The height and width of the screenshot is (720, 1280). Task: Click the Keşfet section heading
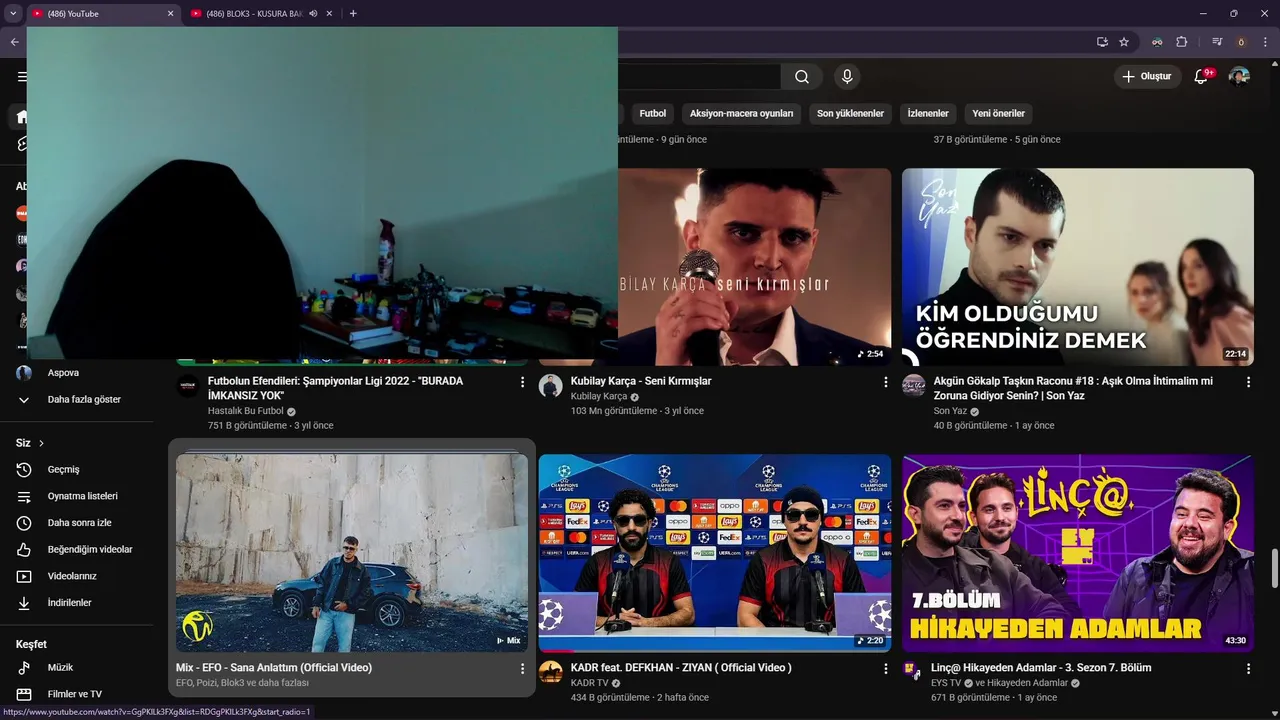[x=31, y=644]
